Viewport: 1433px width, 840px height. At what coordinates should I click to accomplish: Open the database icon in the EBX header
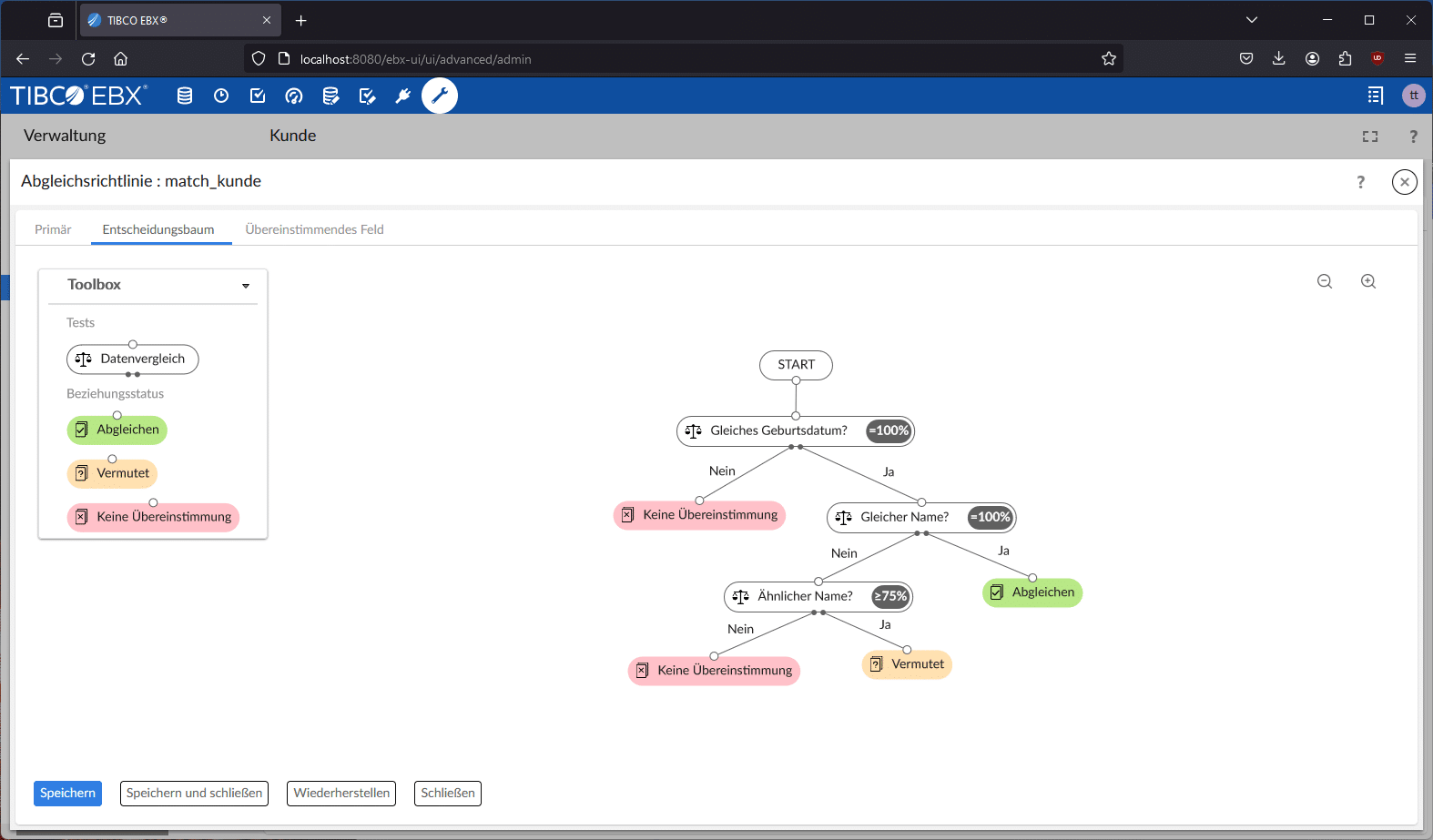click(x=185, y=96)
